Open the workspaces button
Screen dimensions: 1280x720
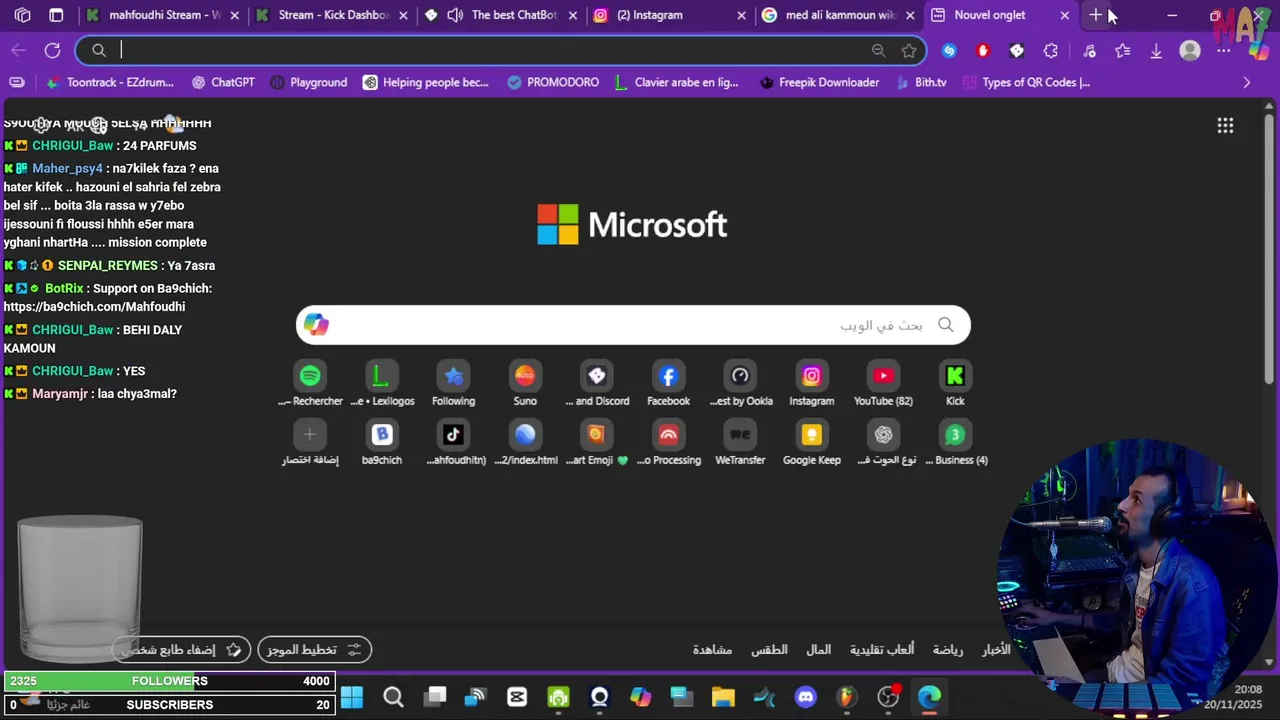[22, 15]
